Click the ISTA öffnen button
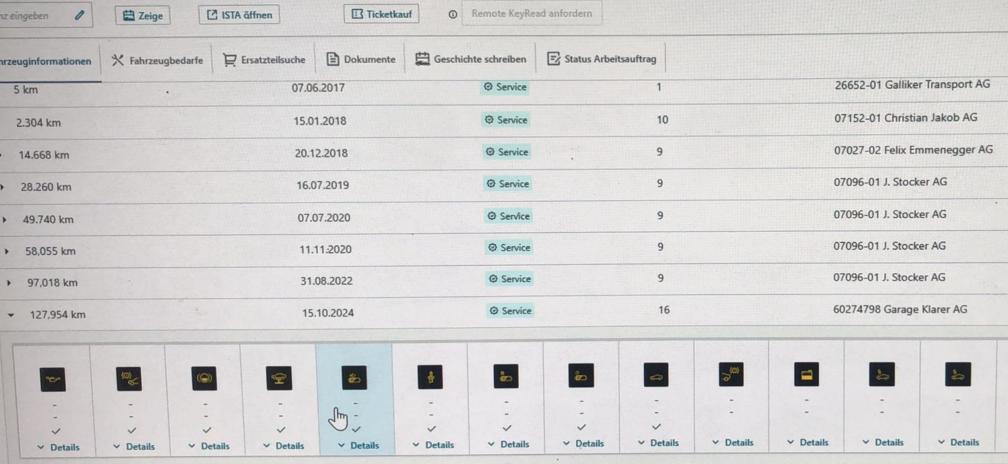The image size is (1008, 464). tap(238, 15)
